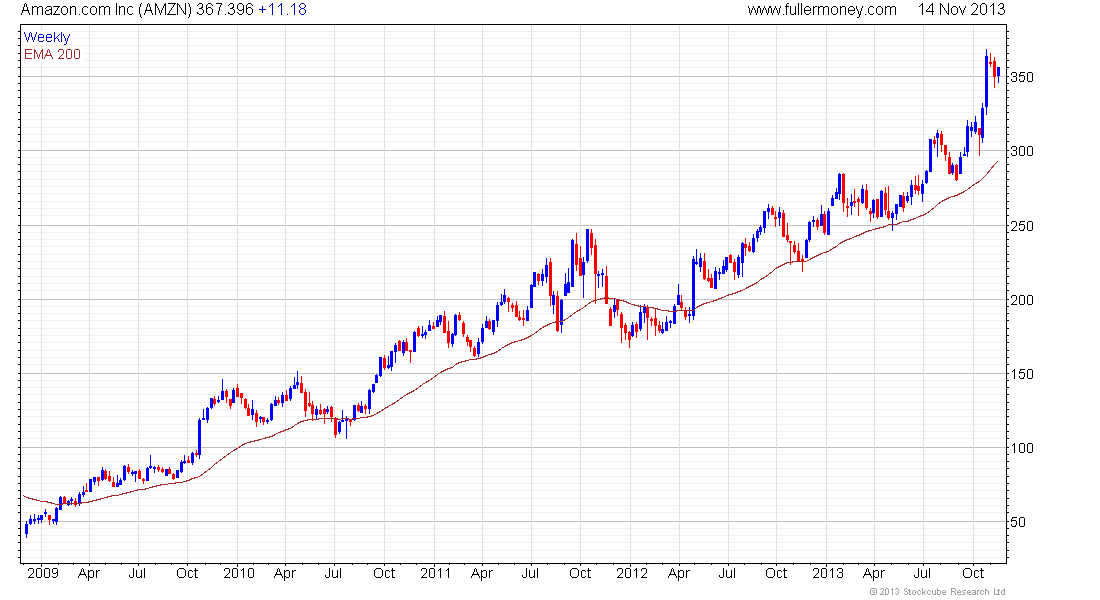Screen dimensions: 1100x600
Task: Click the Amazon.com Inc (AMZN) chart title
Action: pyautogui.click(x=106, y=10)
